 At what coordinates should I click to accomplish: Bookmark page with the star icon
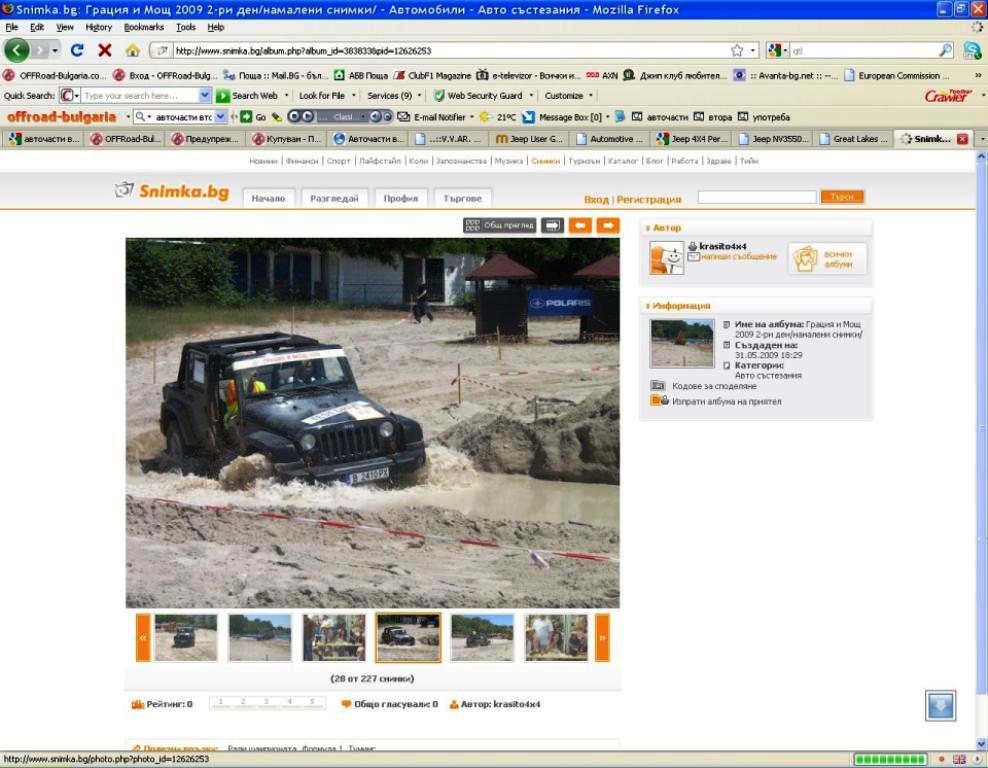[x=737, y=50]
